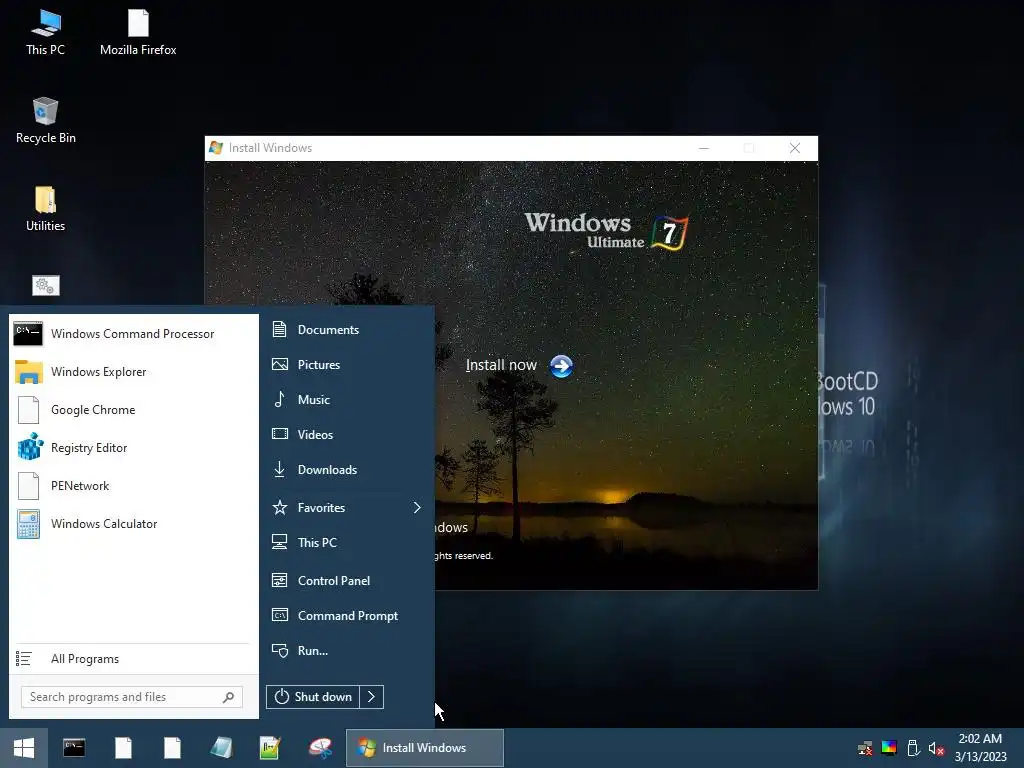Screen dimensions: 1024x768
Task: Close the Install Windows window
Action: (795, 148)
